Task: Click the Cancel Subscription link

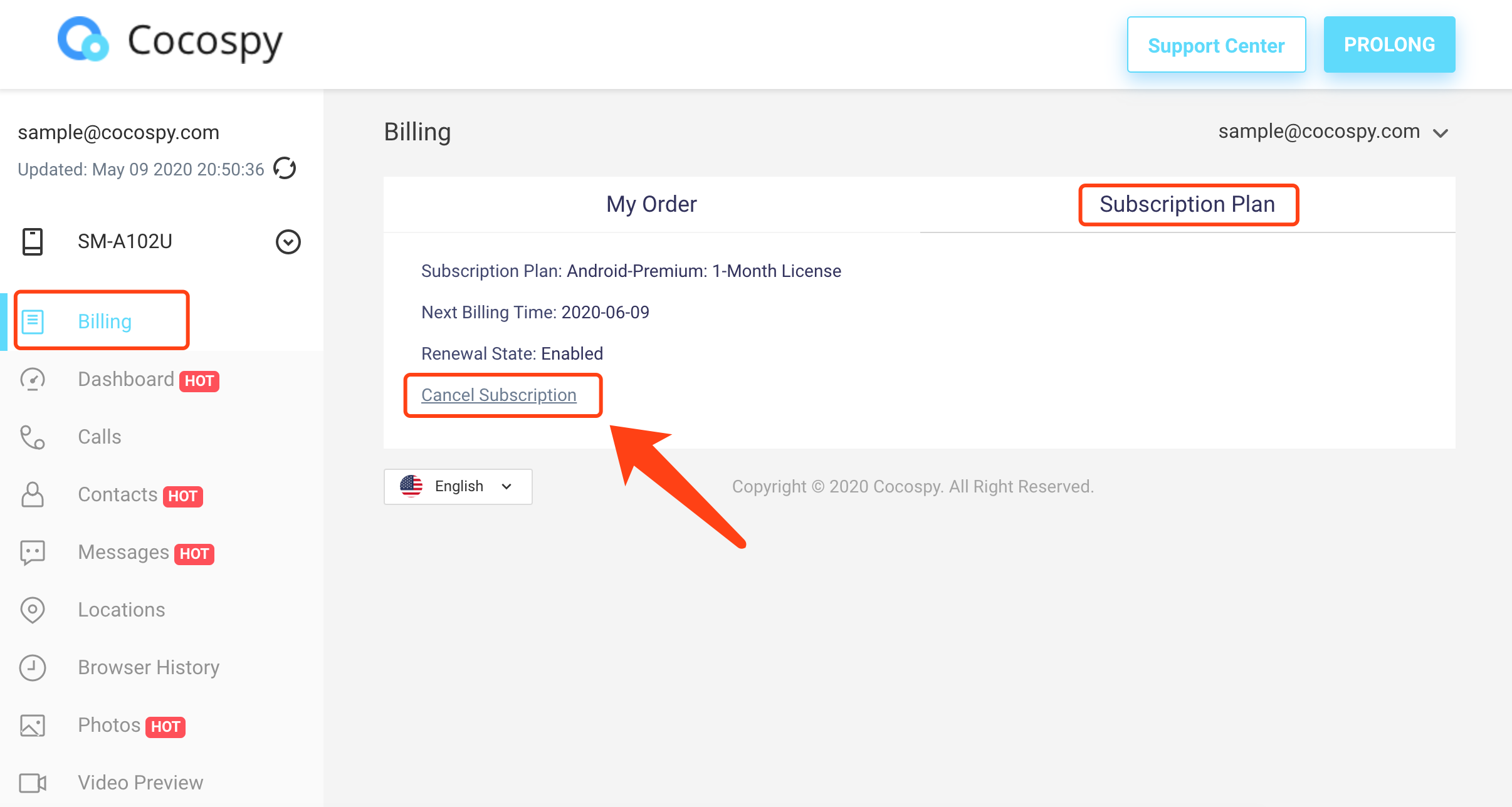Action: (x=499, y=395)
